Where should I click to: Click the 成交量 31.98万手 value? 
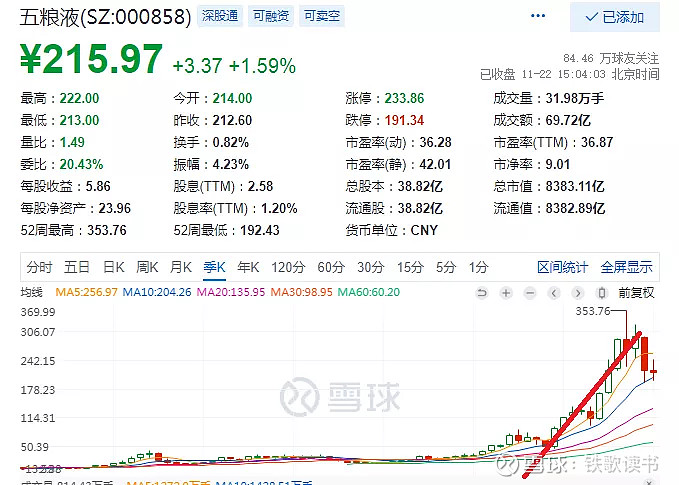pos(575,98)
